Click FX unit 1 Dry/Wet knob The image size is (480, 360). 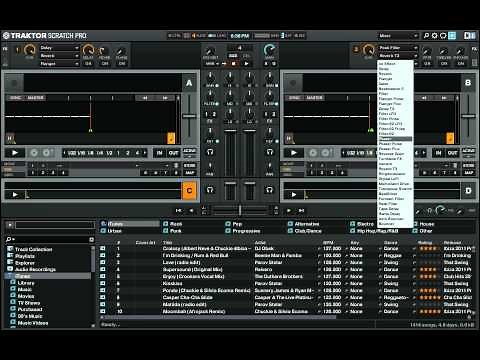click(x=30, y=50)
